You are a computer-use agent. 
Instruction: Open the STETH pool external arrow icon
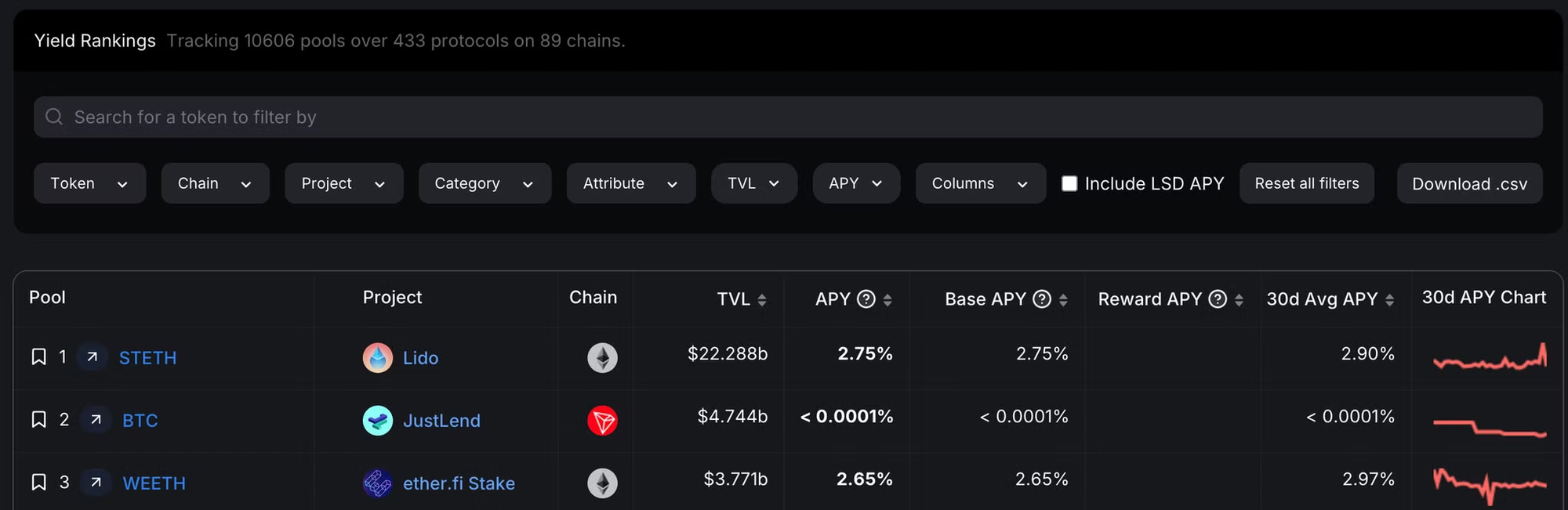(x=93, y=357)
